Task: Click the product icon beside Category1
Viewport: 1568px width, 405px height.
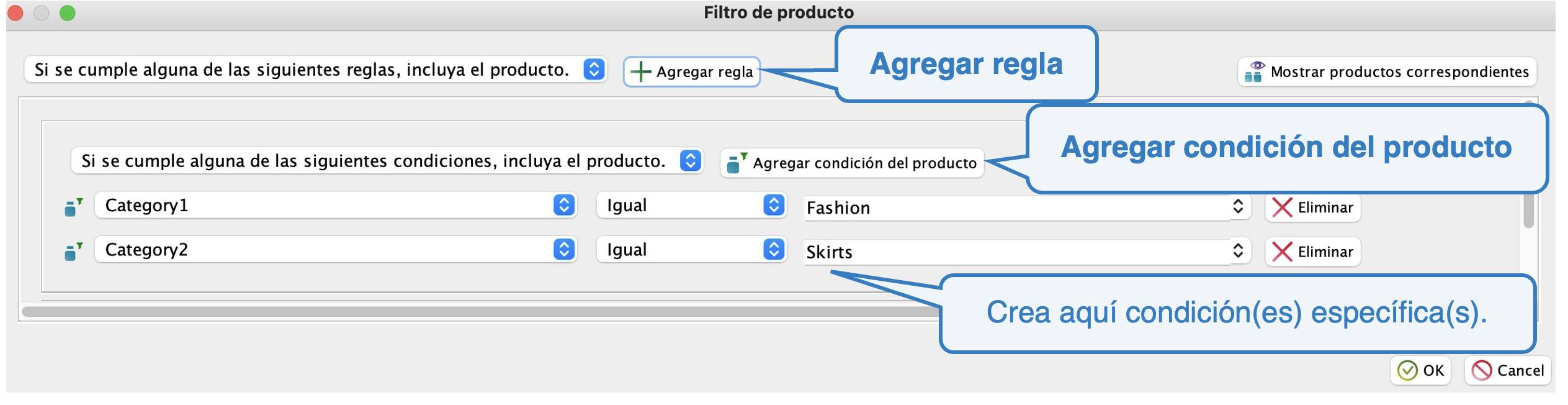Action: (x=73, y=207)
